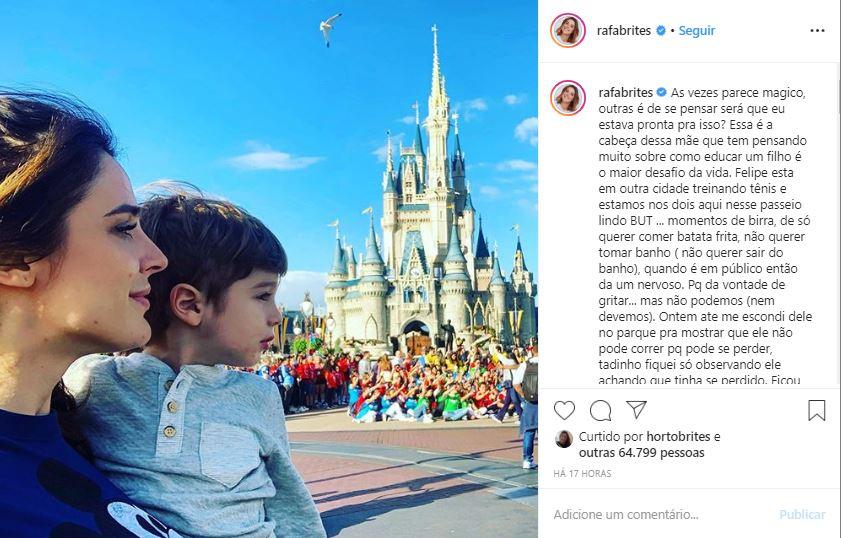Viewport: 841px width, 538px height.
Task: Open hortobrites profile from likes line
Action: (x=678, y=437)
